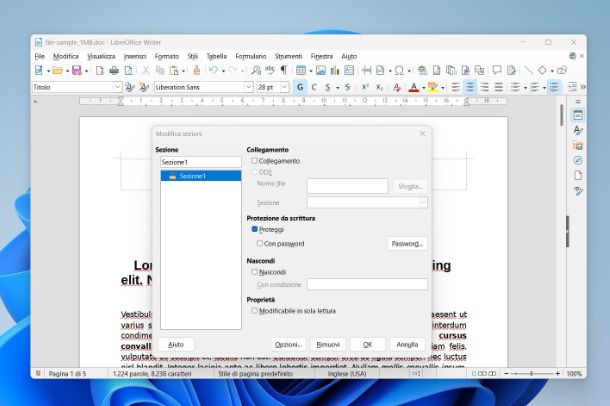Open the Formato menu
610x406 pixels.
[167, 56]
